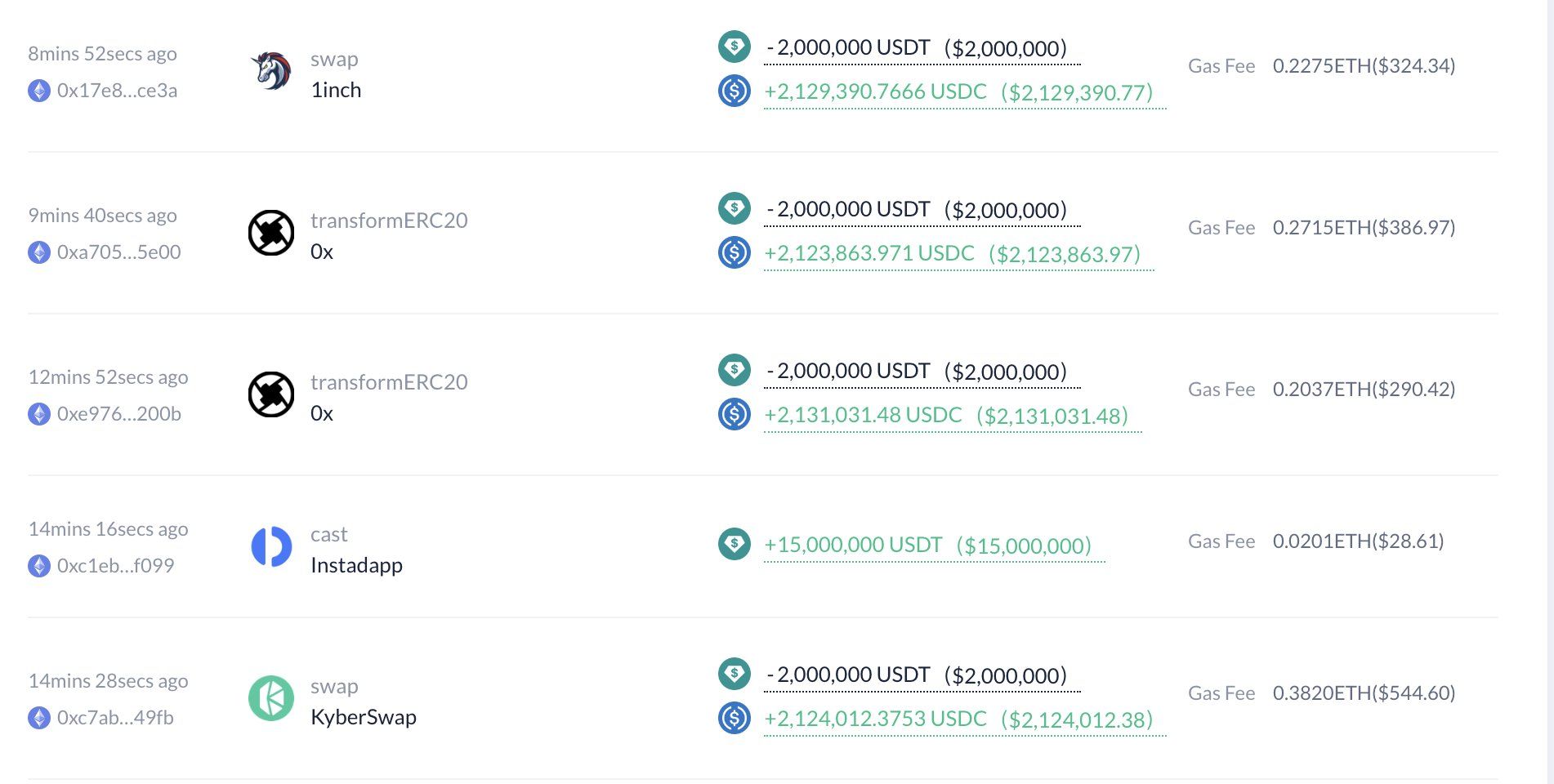1554x784 pixels.
Task: Click the 1inch unicorn logo icon
Action: [271, 72]
